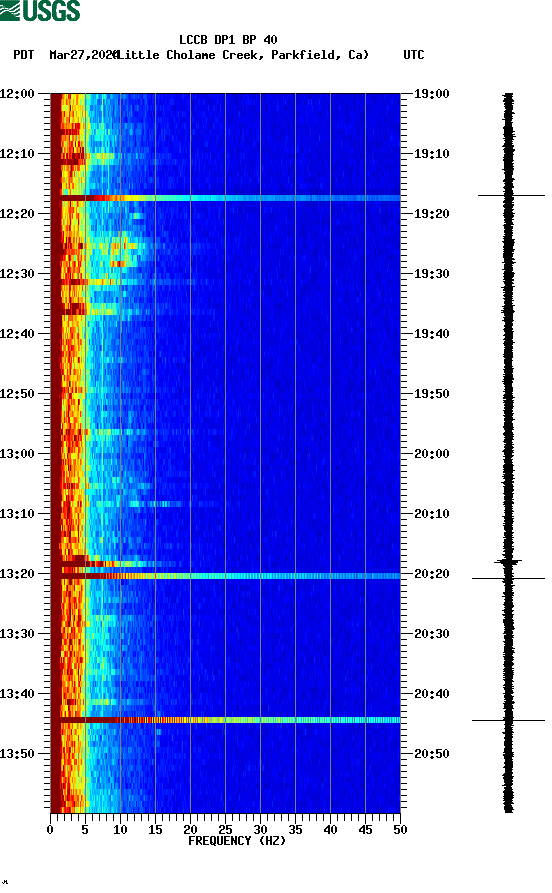Image resolution: width=552 pixels, height=893 pixels.
Task: Click the 5 Hz frequency tick label
Action: tap(85, 830)
